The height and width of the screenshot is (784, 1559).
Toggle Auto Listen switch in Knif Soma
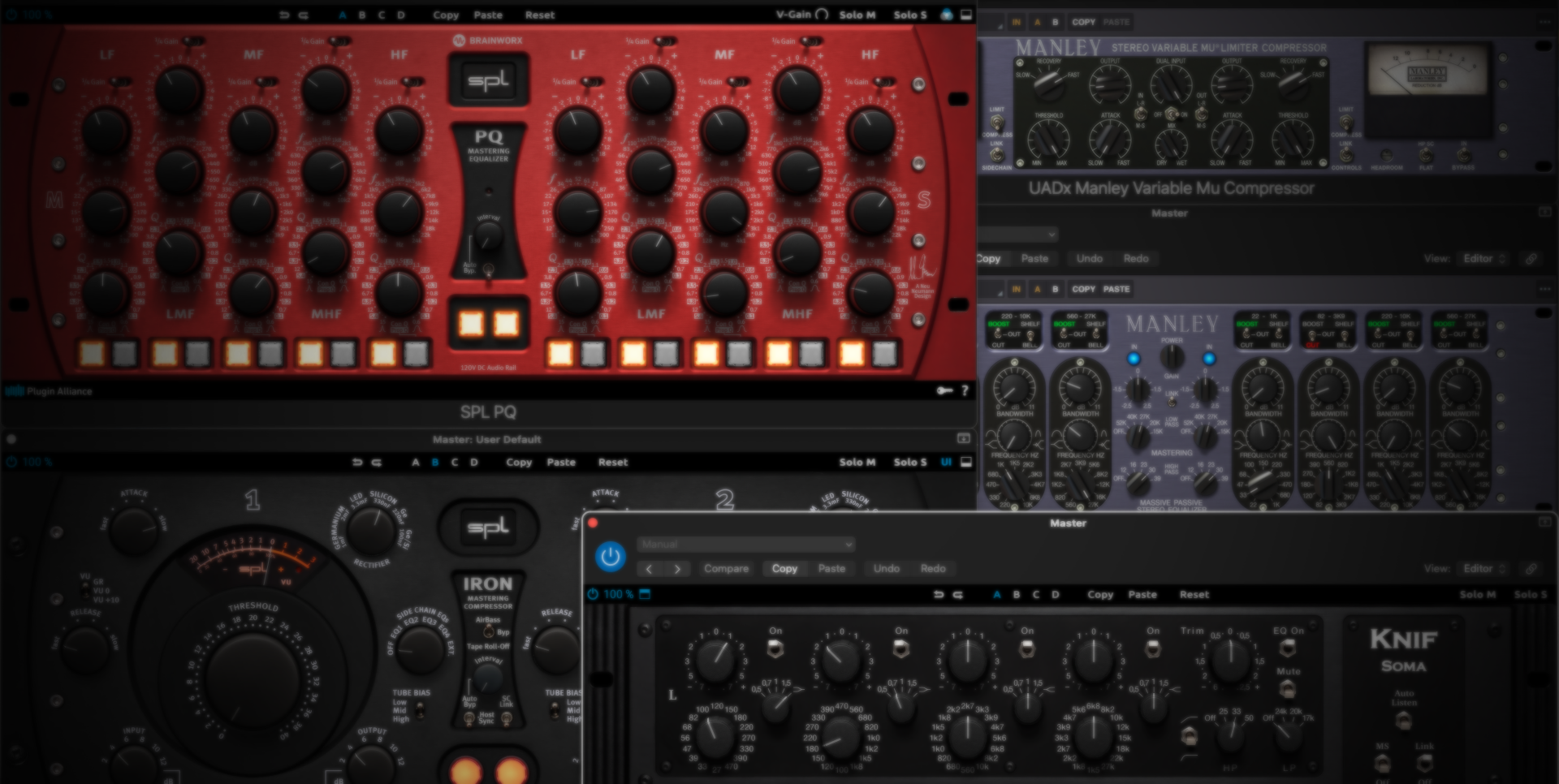point(1404,721)
